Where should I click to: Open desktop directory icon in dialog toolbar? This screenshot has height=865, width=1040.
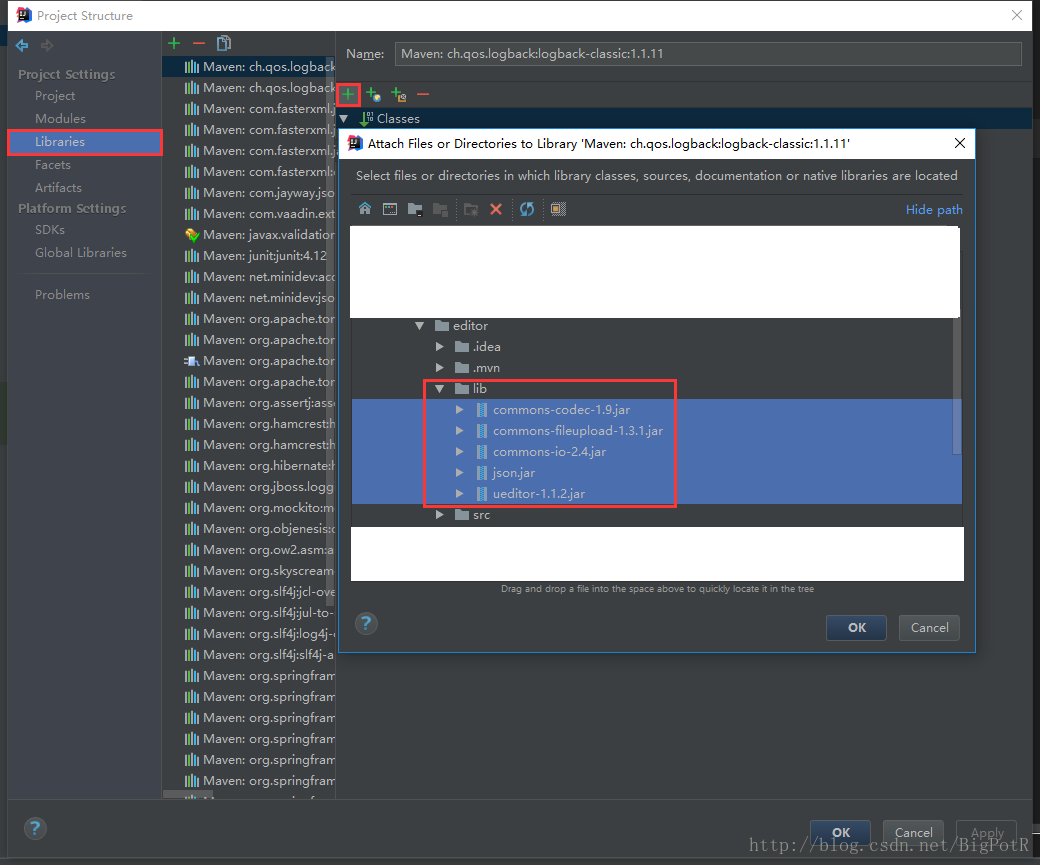click(x=390, y=209)
